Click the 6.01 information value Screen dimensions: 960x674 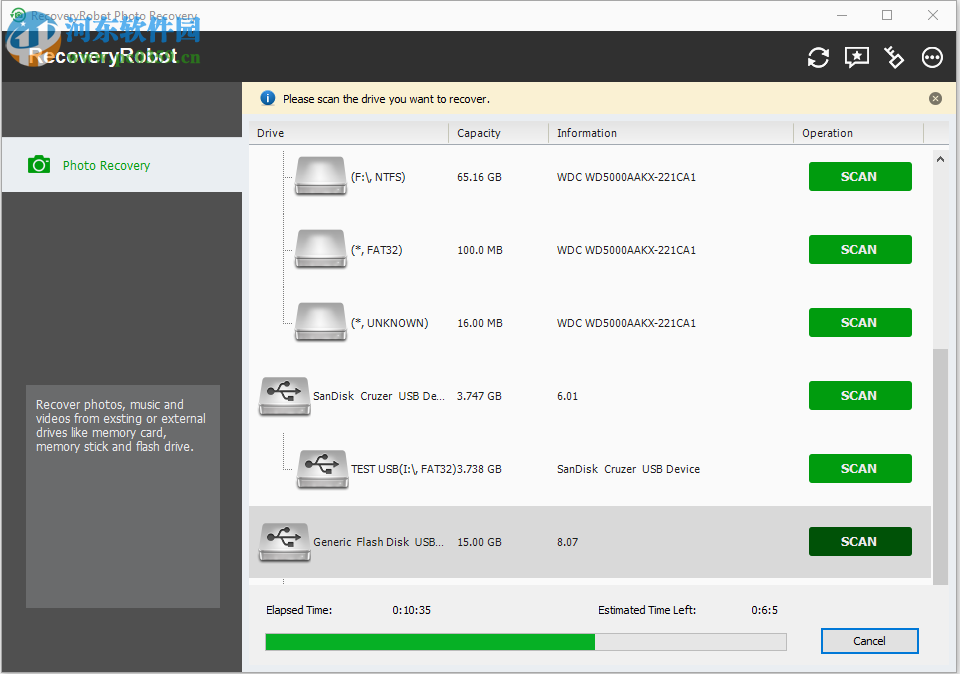pos(568,396)
